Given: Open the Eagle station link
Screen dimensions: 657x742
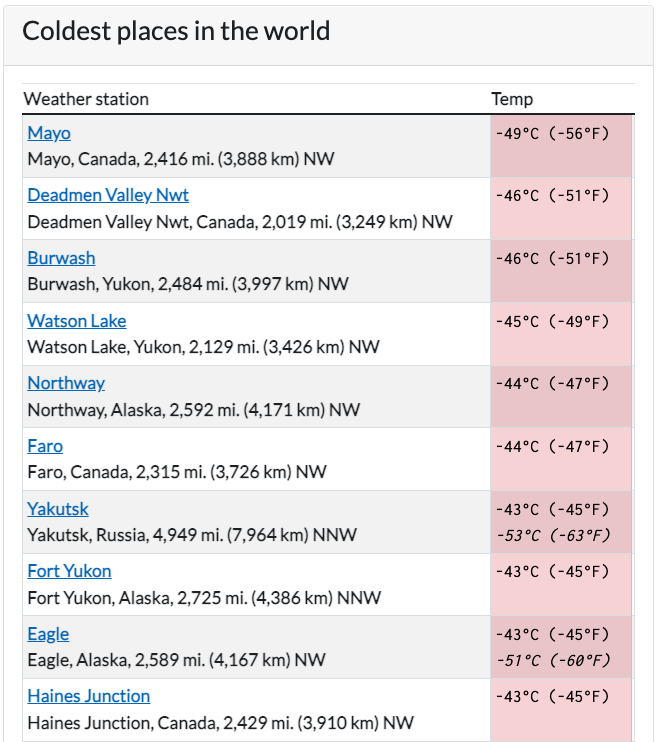Looking at the screenshot, I should pyautogui.click(x=48, y=634).
